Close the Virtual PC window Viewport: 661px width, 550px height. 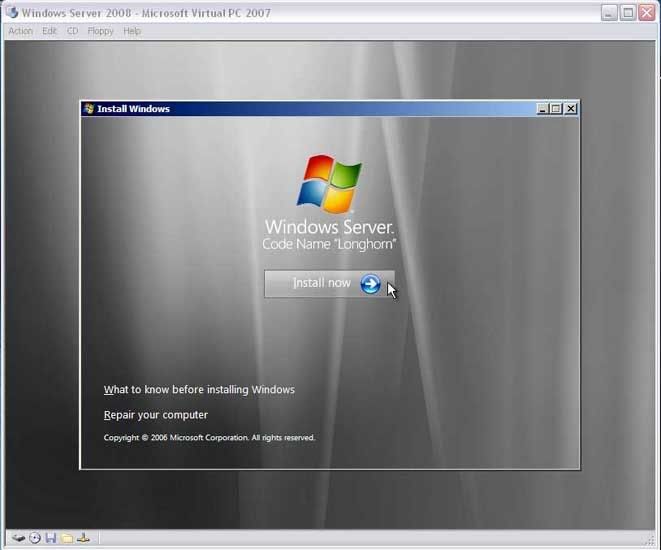click(x=646, y=13)
